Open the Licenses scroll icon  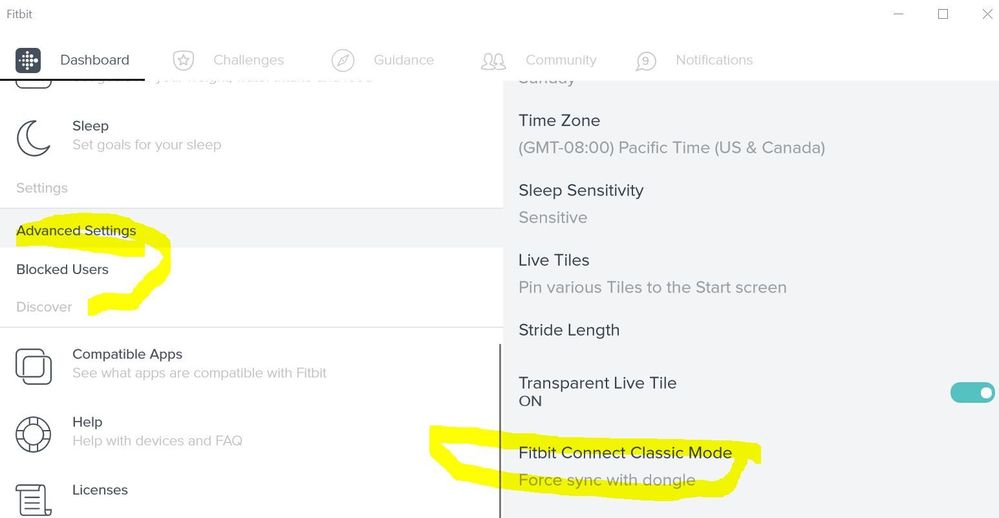pos(33,500)
